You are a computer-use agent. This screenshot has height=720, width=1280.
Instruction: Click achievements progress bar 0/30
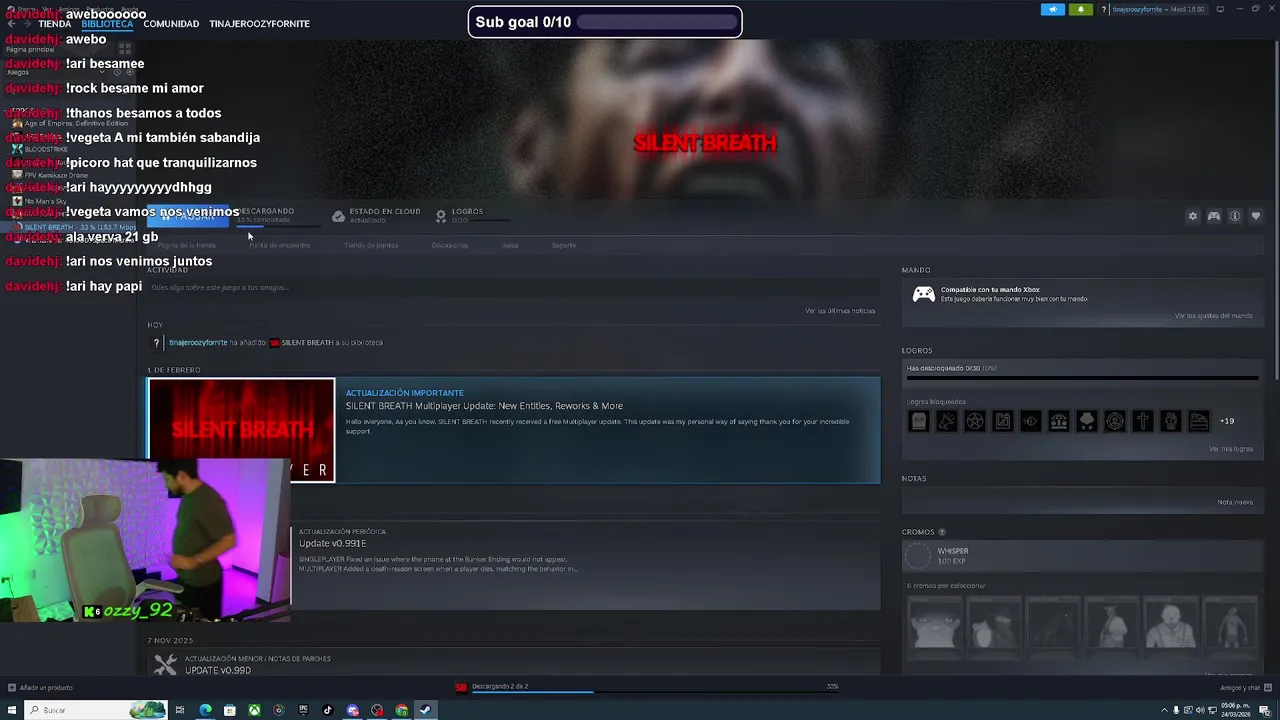pyautogui.click(x=1083, y=378)
